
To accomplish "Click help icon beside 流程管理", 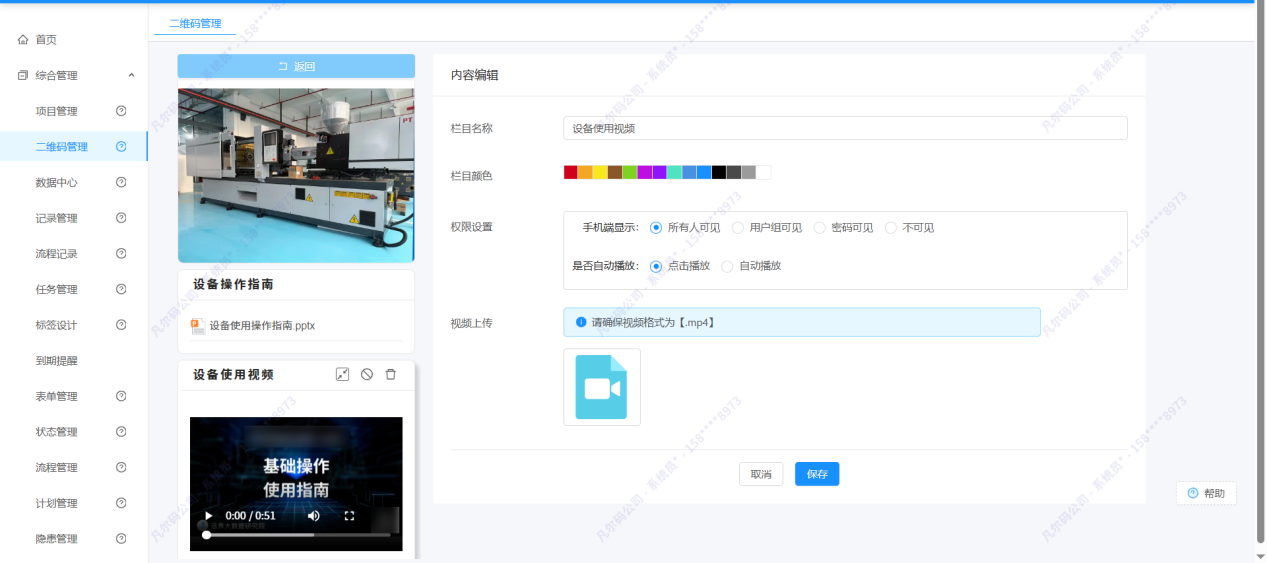I will 121,467.
